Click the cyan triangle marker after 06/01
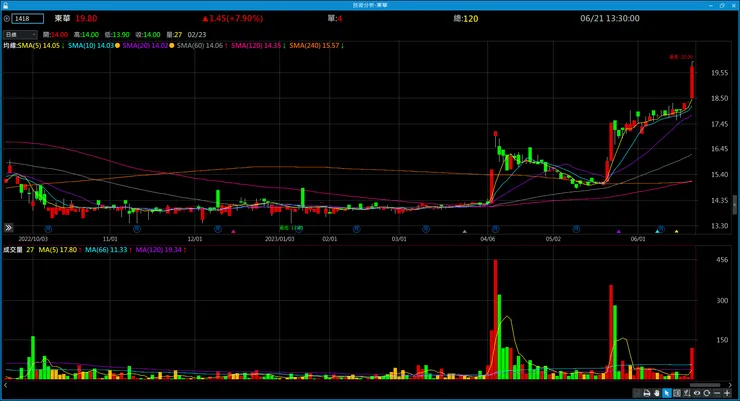Image resolution: width=740 pixels, height=401 pixels. click(657, 231)
